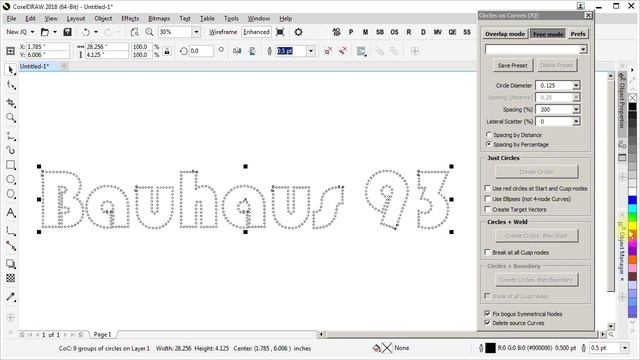Click the full-screen preview icon
640x360 pixels.
tap(280, 32)
